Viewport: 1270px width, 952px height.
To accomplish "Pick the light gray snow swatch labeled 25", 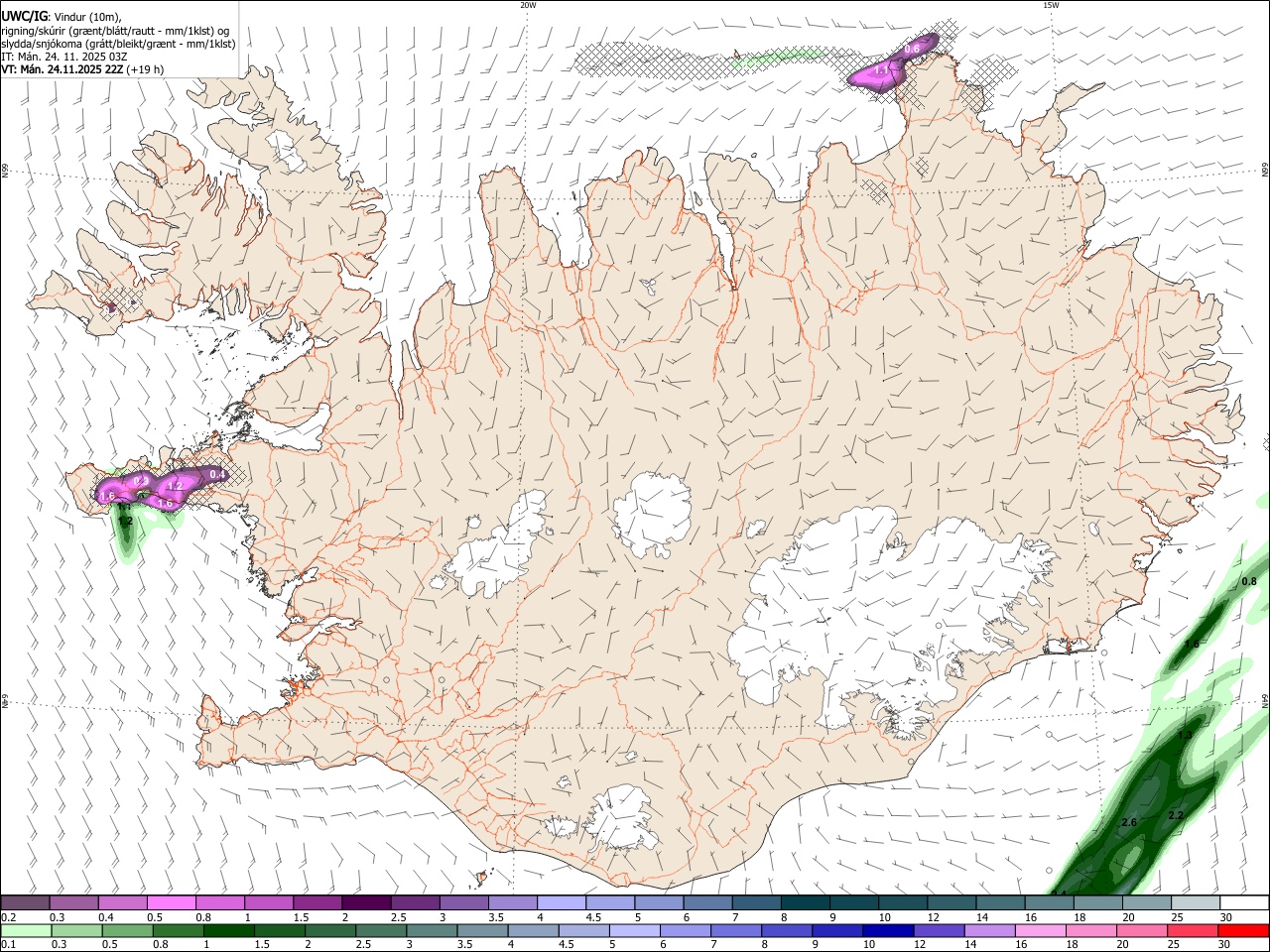I will pyautogui.click(x=1197, y=902).
